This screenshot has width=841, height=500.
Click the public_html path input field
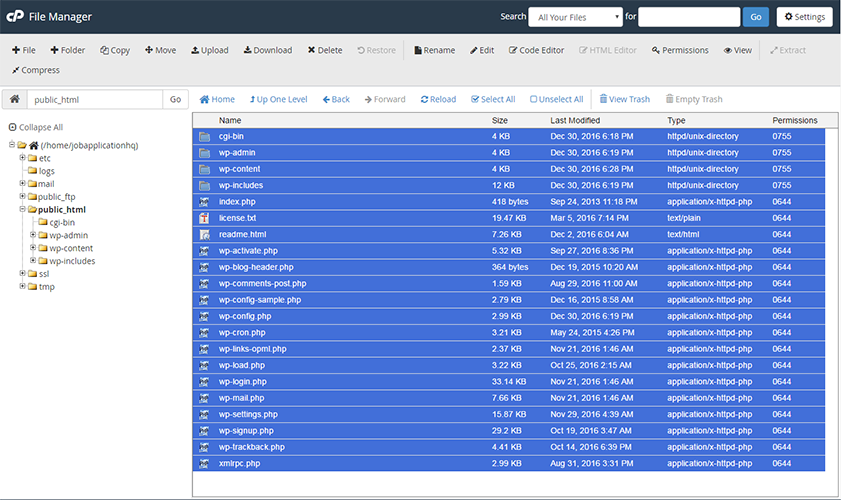click(x=95, y=99)
